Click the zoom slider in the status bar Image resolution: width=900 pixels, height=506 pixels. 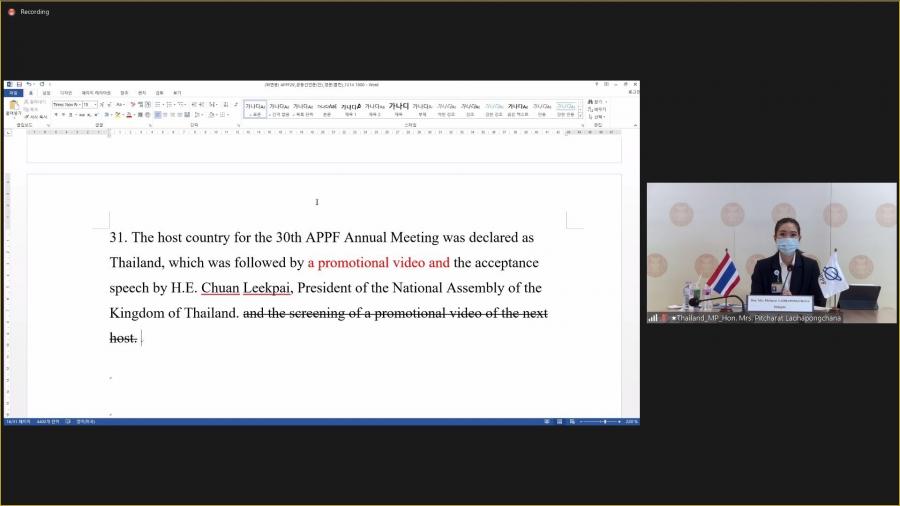click(604, 421)
